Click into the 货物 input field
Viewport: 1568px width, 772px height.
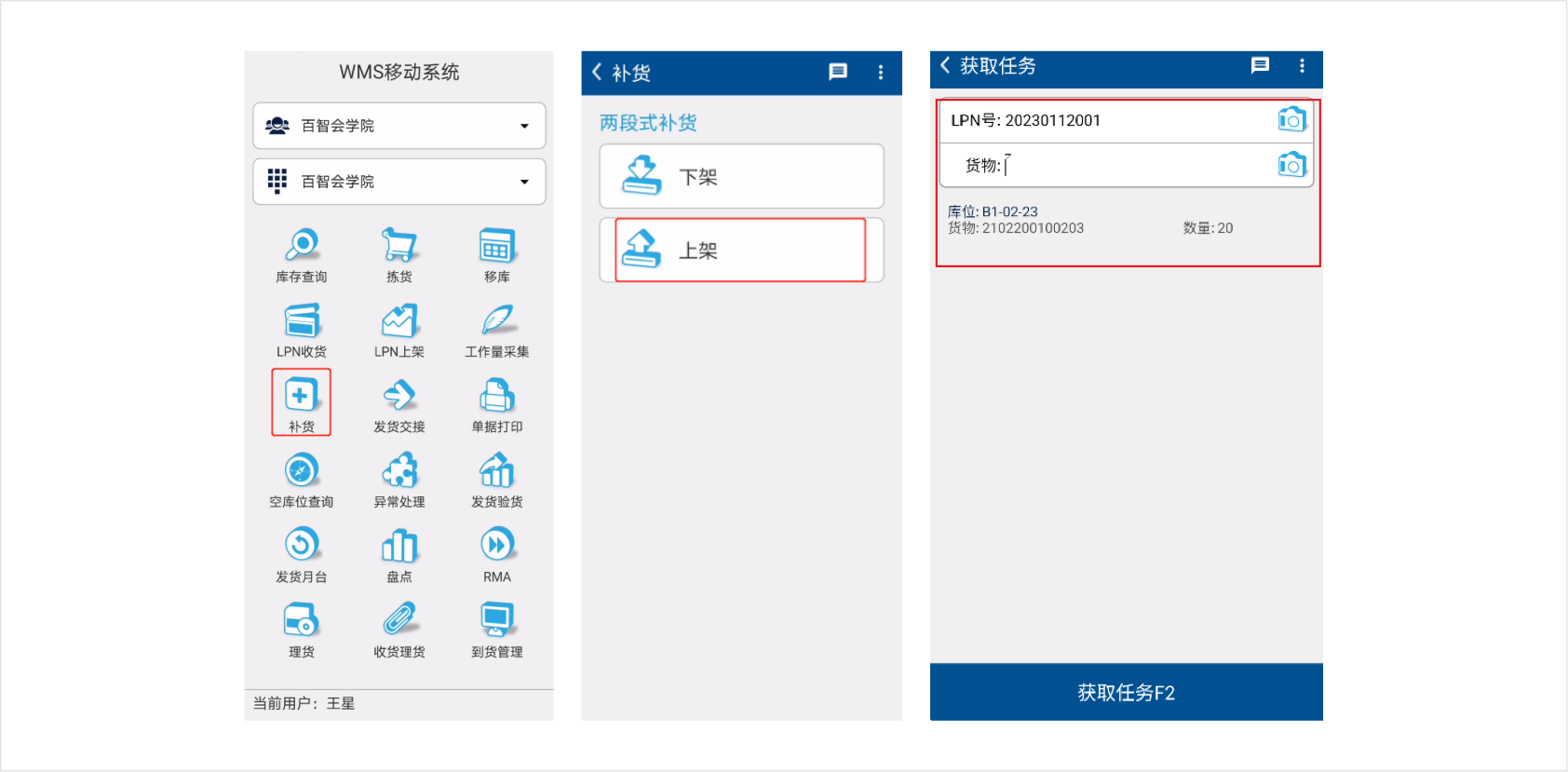[x=1136, y=166]
